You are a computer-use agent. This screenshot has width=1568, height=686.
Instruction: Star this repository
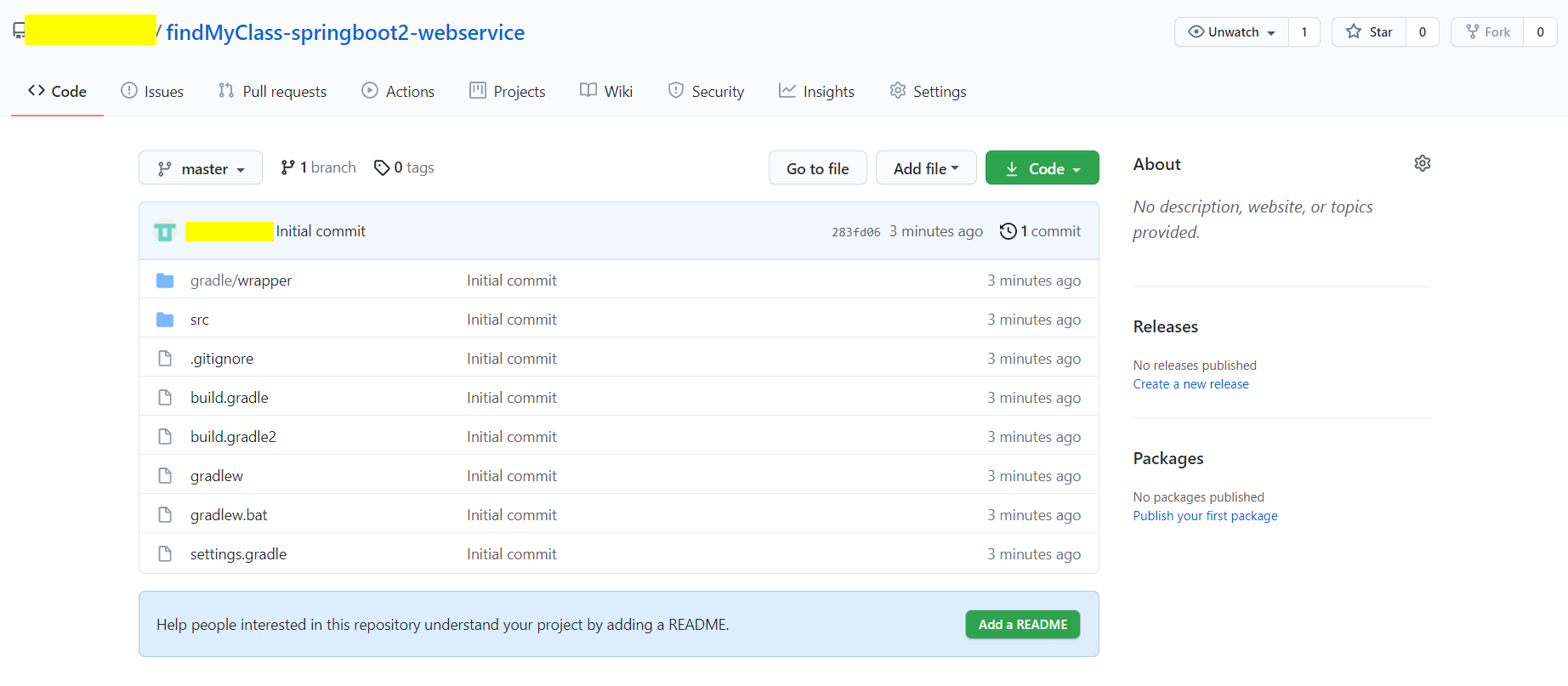click(1369, 32)
